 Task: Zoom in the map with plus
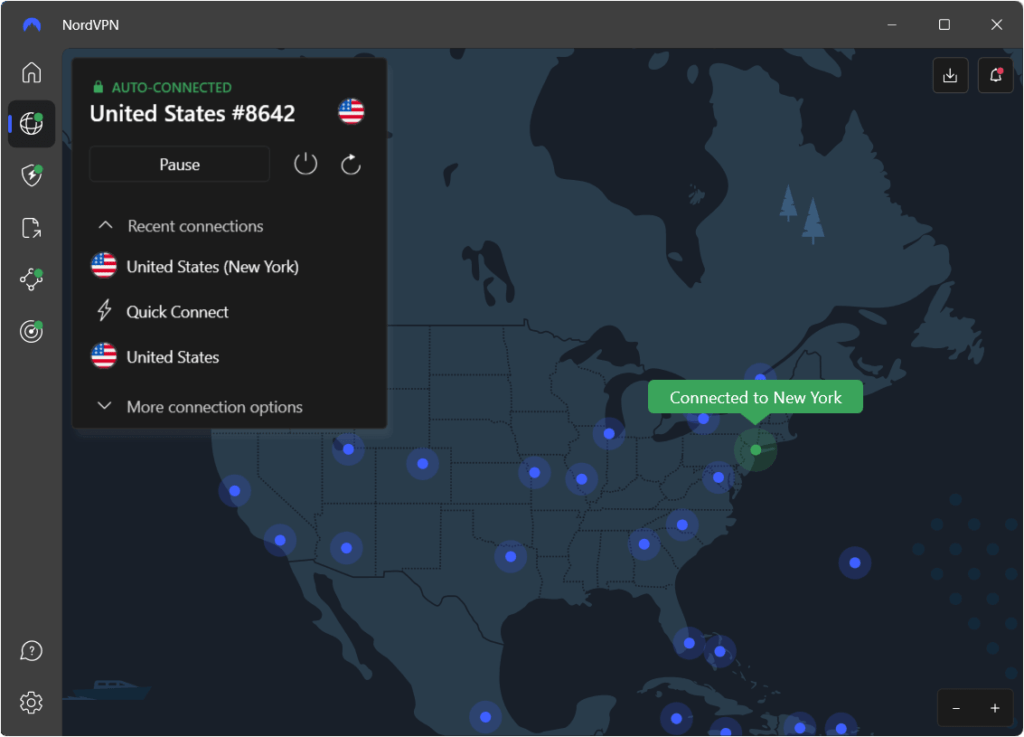995,708
